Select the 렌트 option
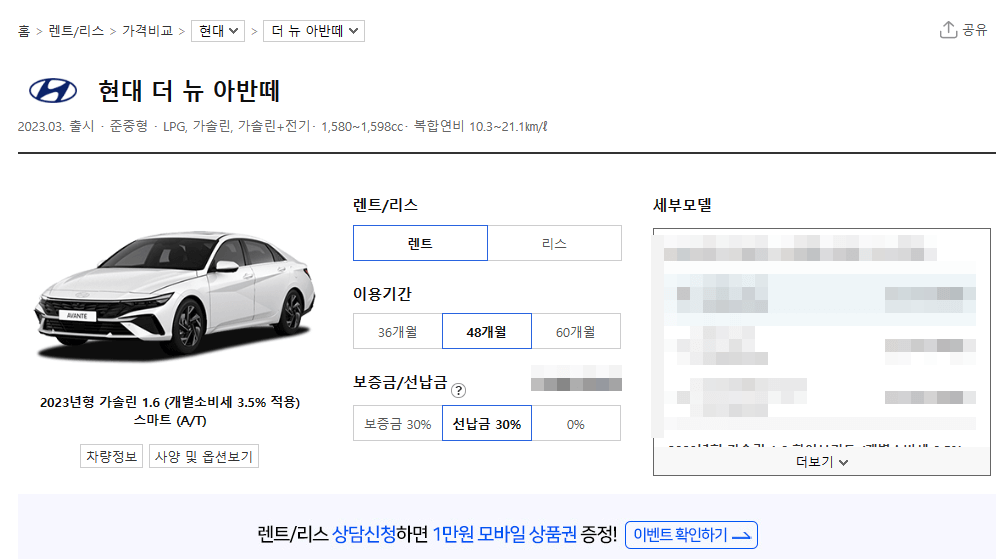996x559 pixels. tap(421, 243)
